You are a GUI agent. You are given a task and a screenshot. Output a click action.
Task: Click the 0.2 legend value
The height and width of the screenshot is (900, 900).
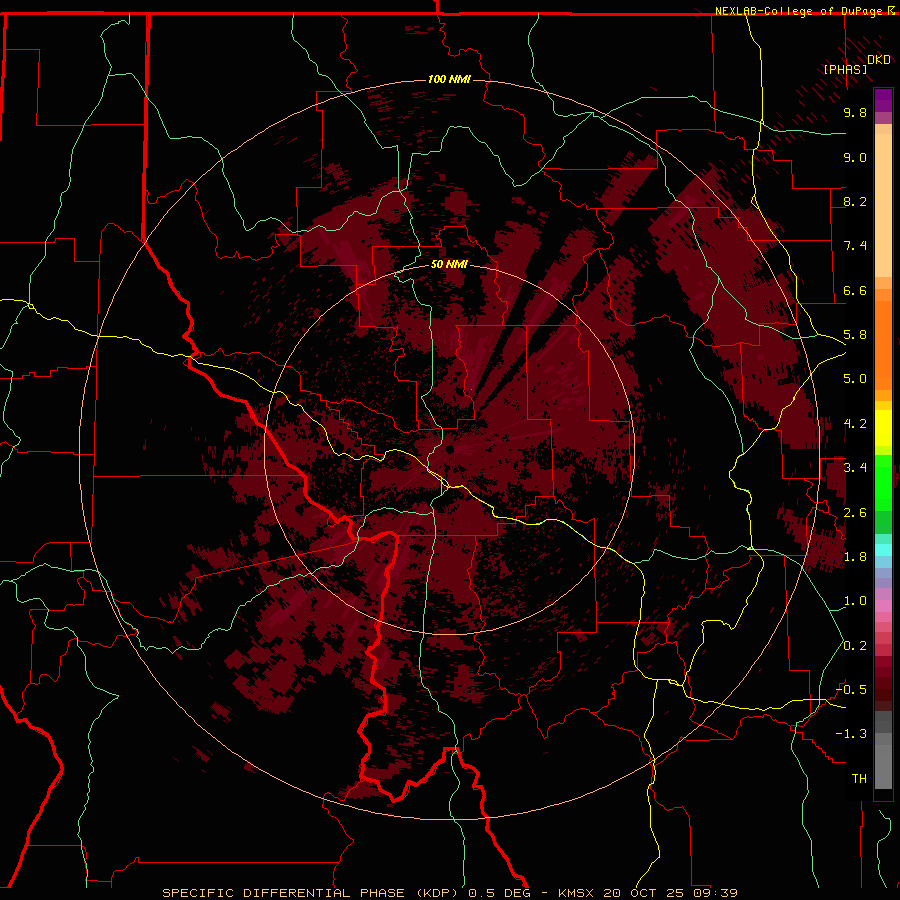pos(855,646)
